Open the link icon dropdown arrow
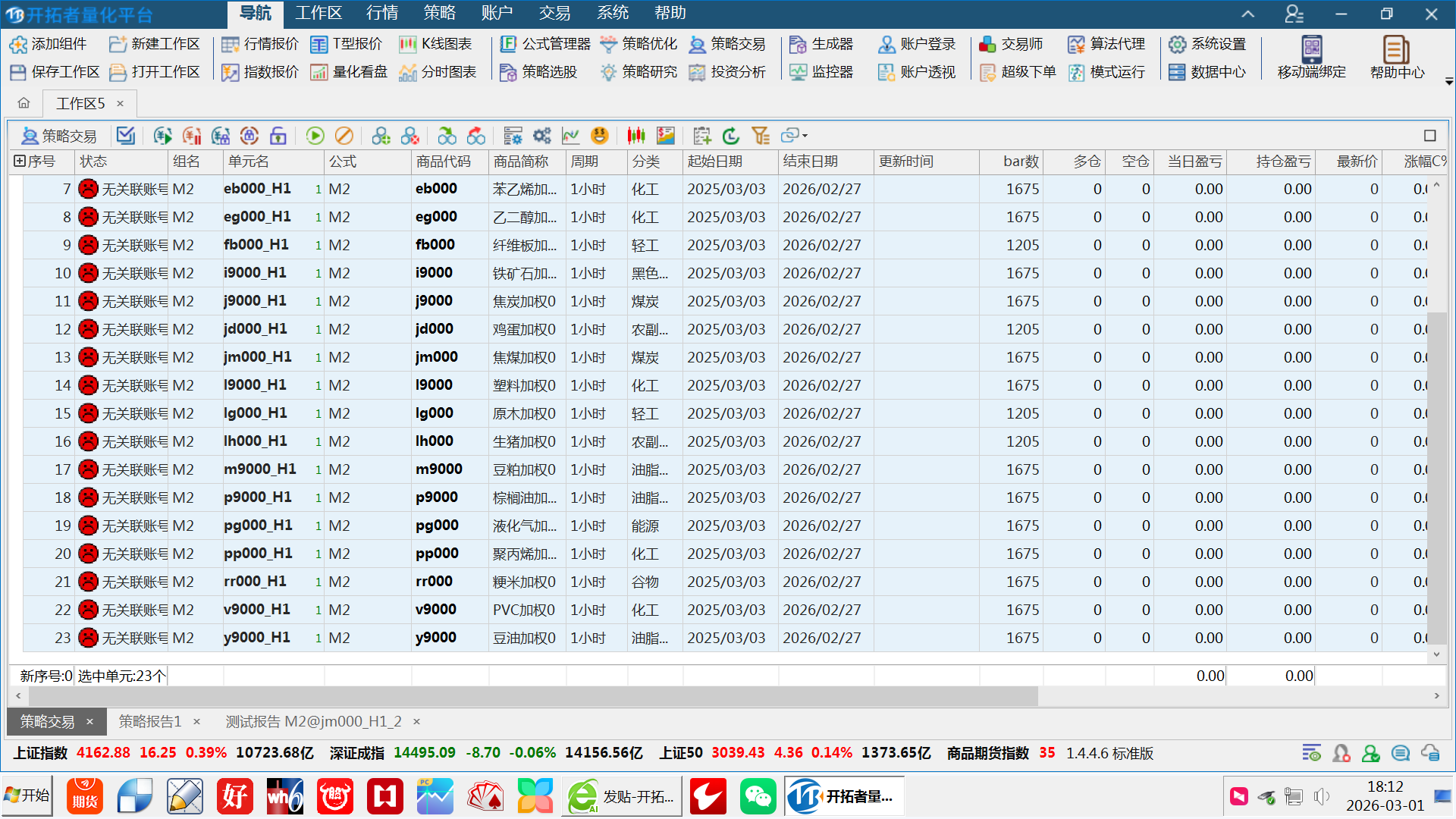 point(805,136)
